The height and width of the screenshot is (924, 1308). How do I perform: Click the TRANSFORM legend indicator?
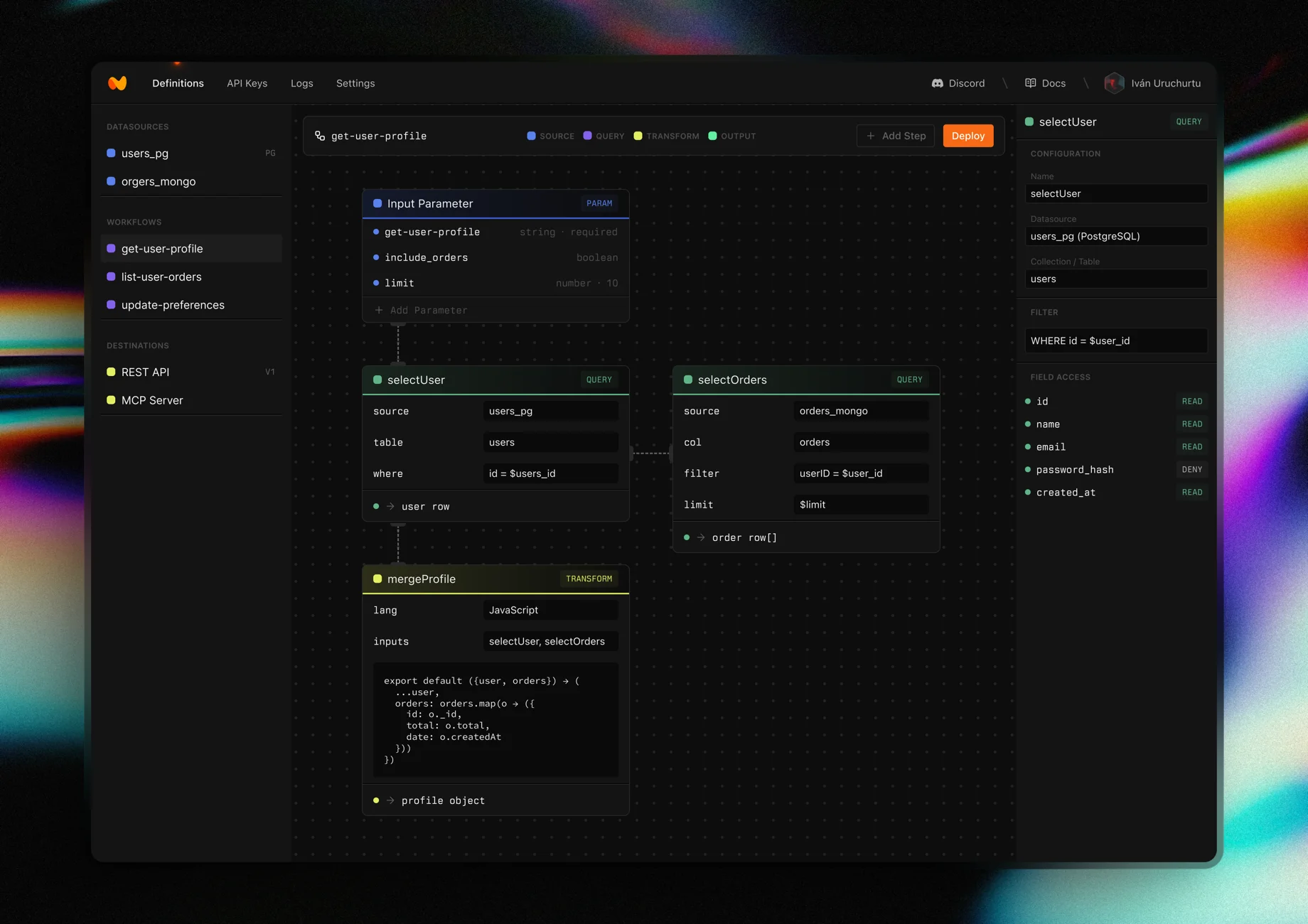pyautogui.click(x=638, y=135)
